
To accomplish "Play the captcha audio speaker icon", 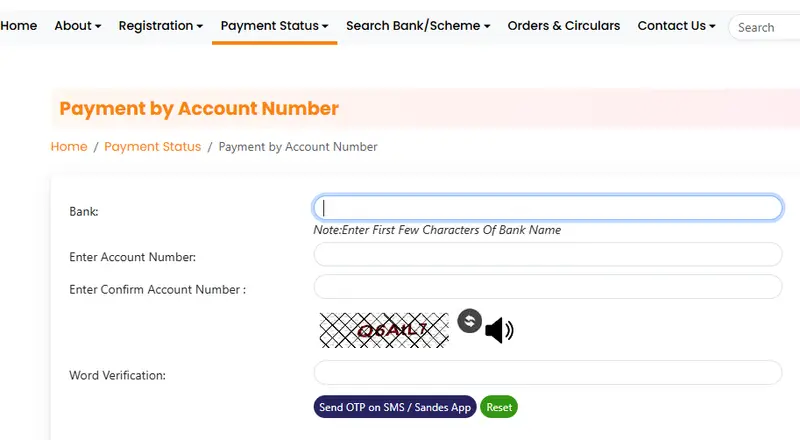I will tap(498, 329).
